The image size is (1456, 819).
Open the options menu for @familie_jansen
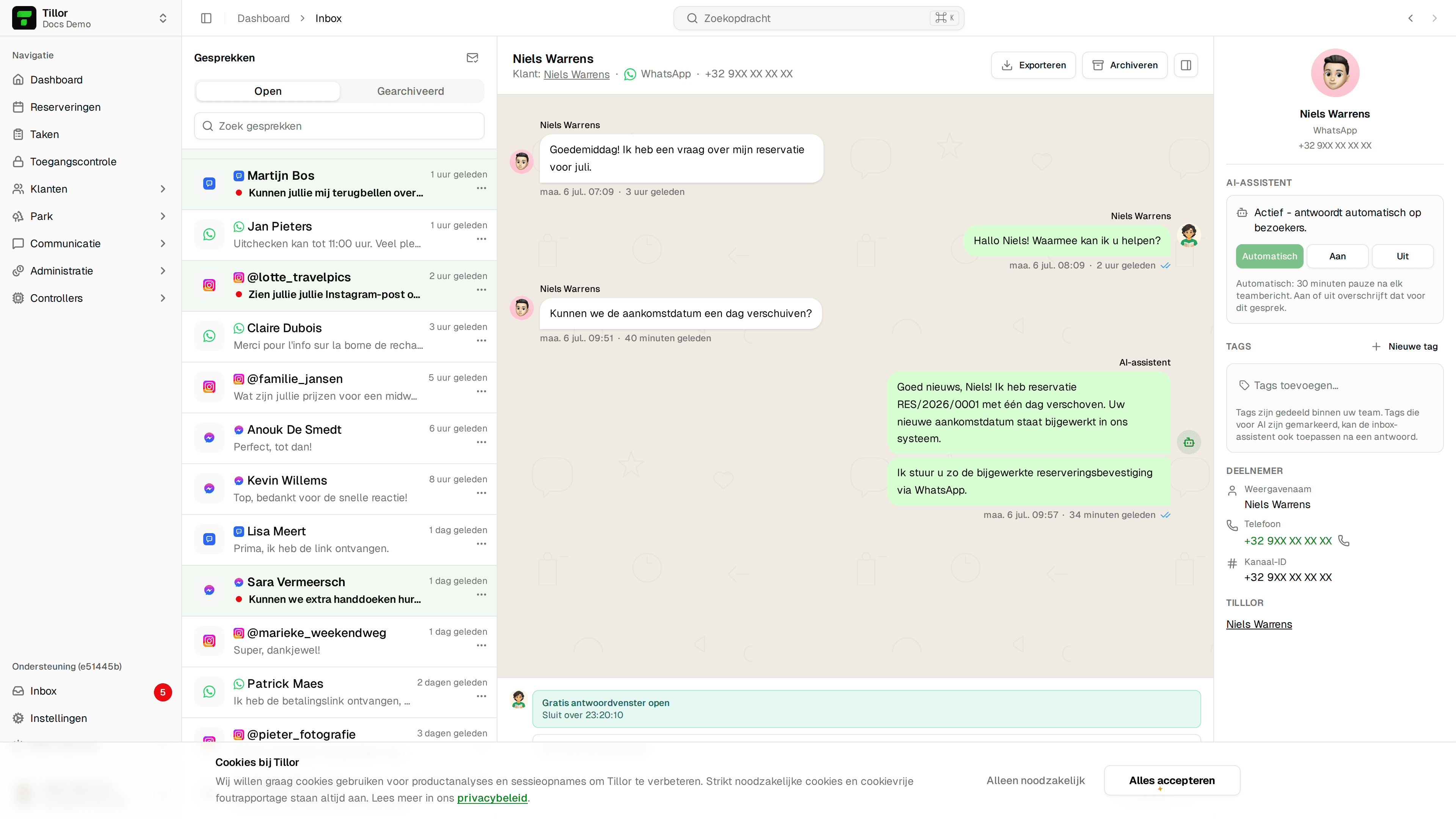click(x=481, y=392)
